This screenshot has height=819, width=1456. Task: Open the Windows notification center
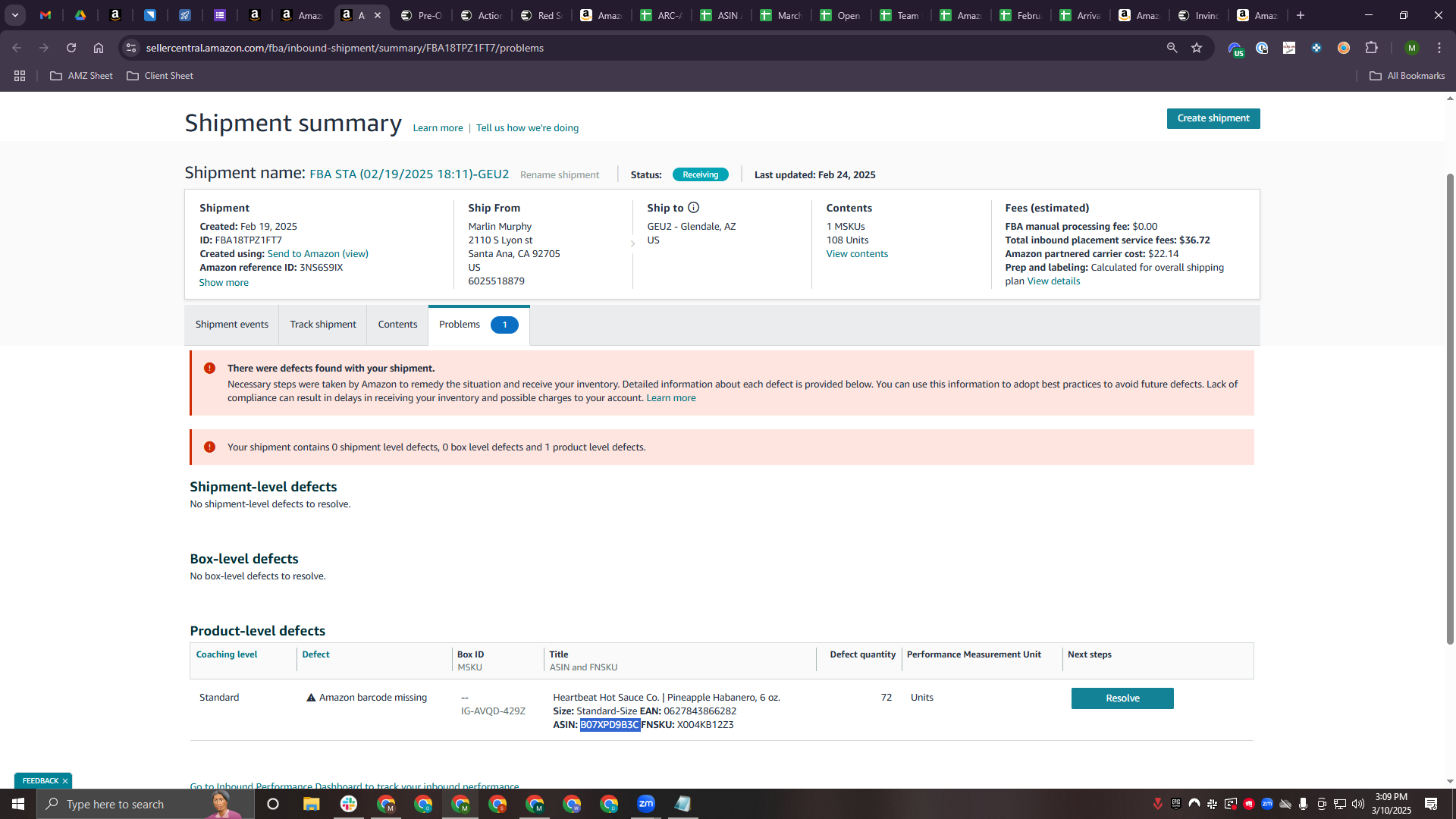[x=1431, y=804]
